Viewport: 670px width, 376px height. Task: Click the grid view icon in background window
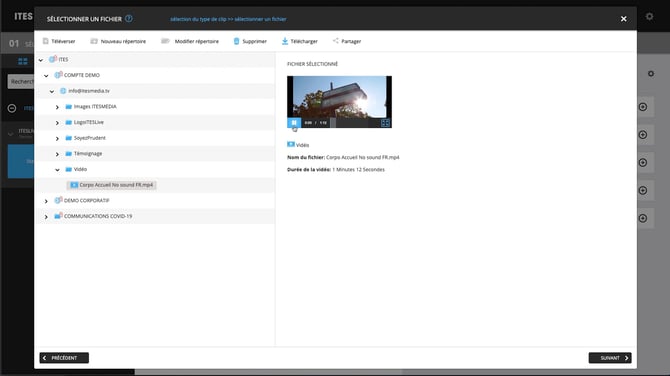(x=23, y=61)
